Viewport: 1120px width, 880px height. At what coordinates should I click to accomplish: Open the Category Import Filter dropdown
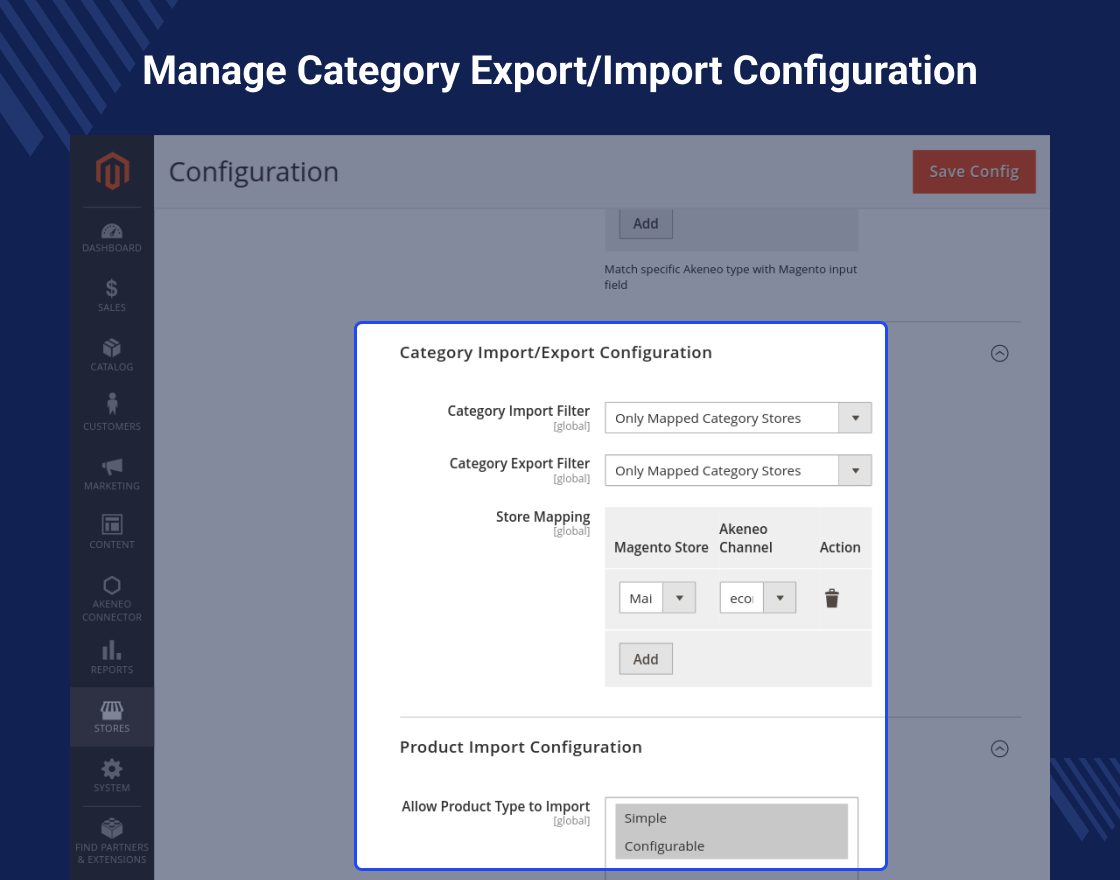[x=738, y=418]
